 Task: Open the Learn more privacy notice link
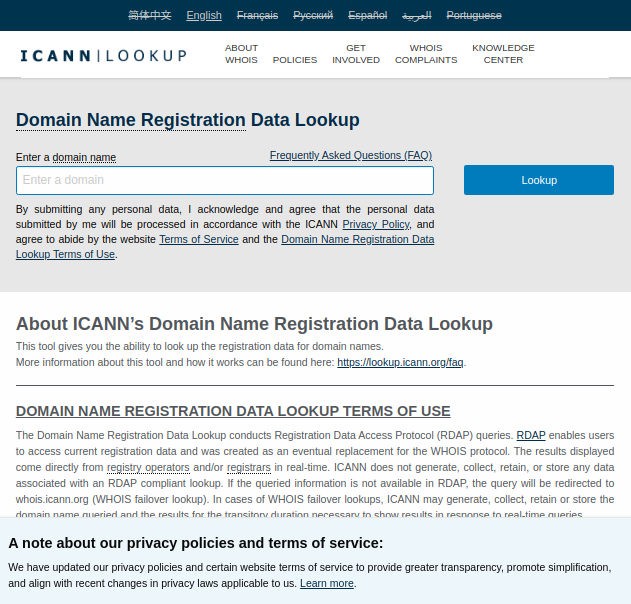(327, 583)
